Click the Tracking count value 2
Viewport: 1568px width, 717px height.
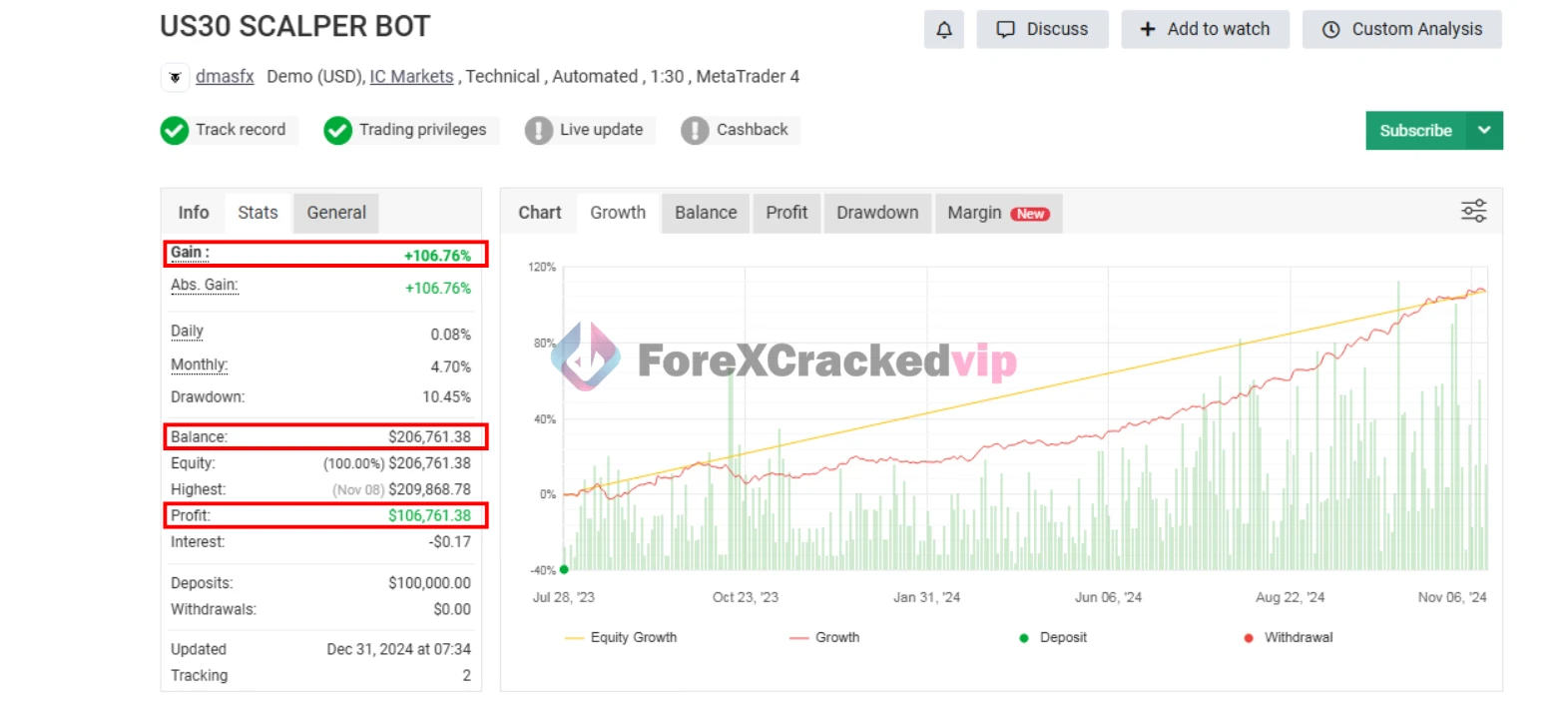(x=466, y=675)
